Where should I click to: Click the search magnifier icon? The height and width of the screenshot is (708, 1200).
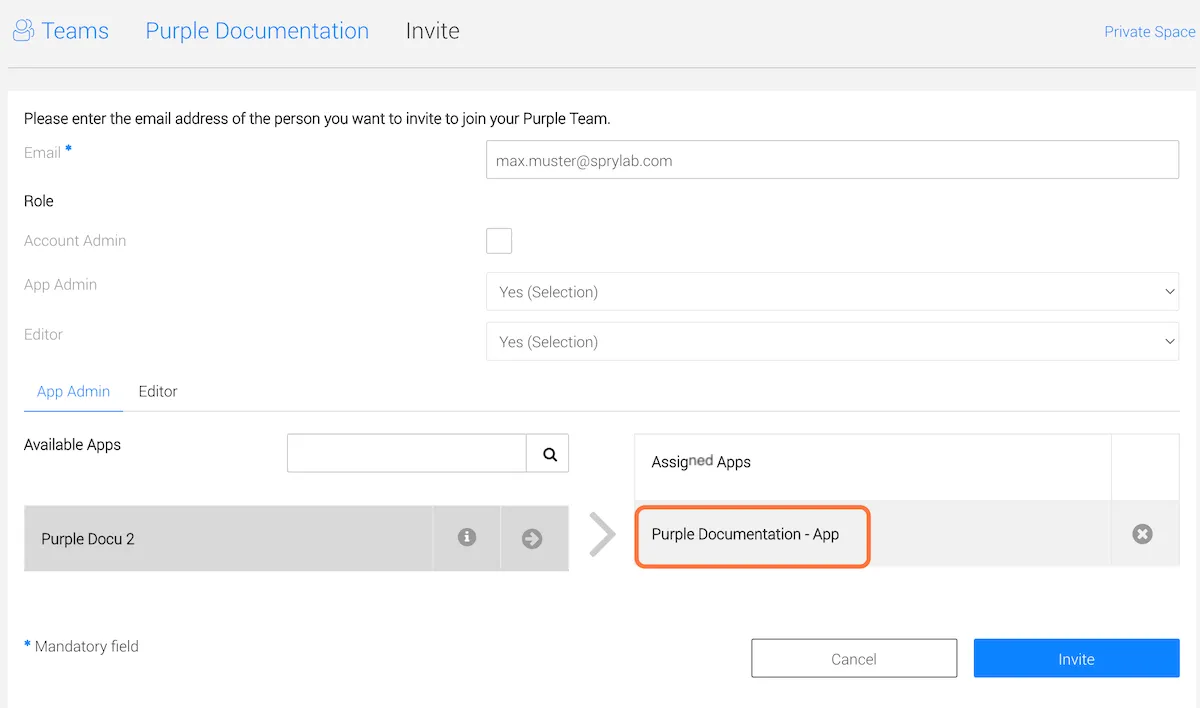point(549,453)
